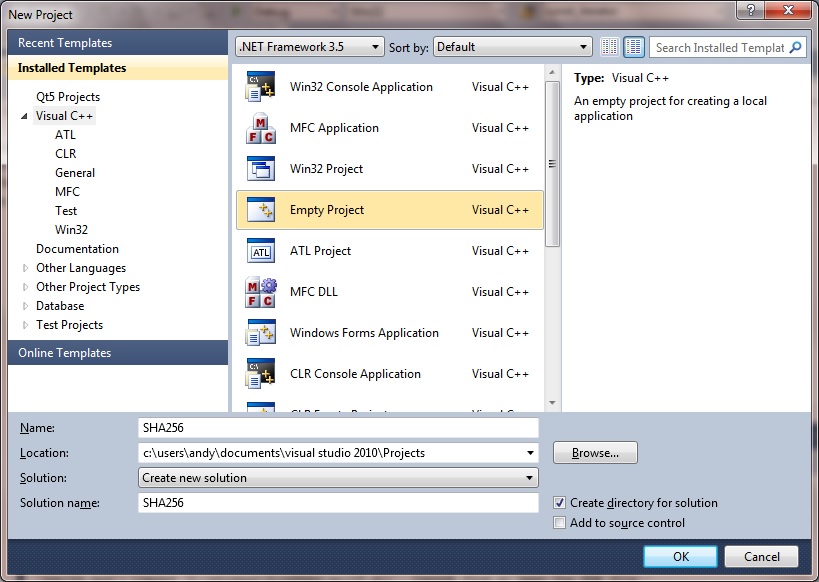
Task: Select the ATL category
Action: [65, 135]
